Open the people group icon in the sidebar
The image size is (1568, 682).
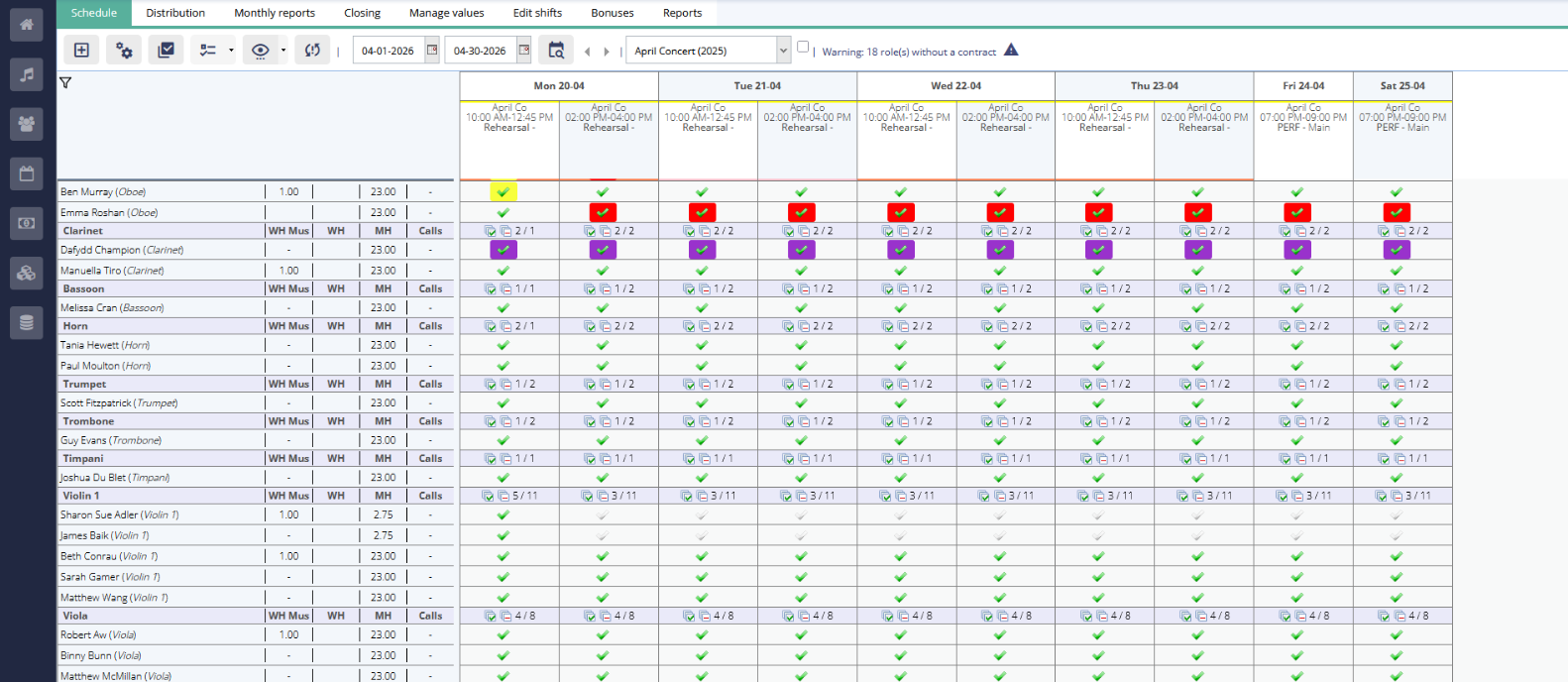27,124
